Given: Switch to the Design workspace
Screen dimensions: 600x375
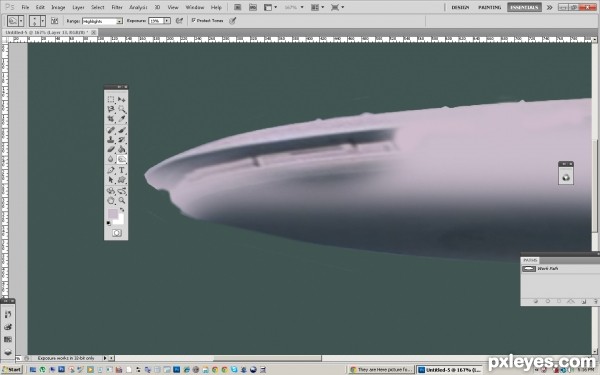Looking at the screenshot, I should (460, 7).
